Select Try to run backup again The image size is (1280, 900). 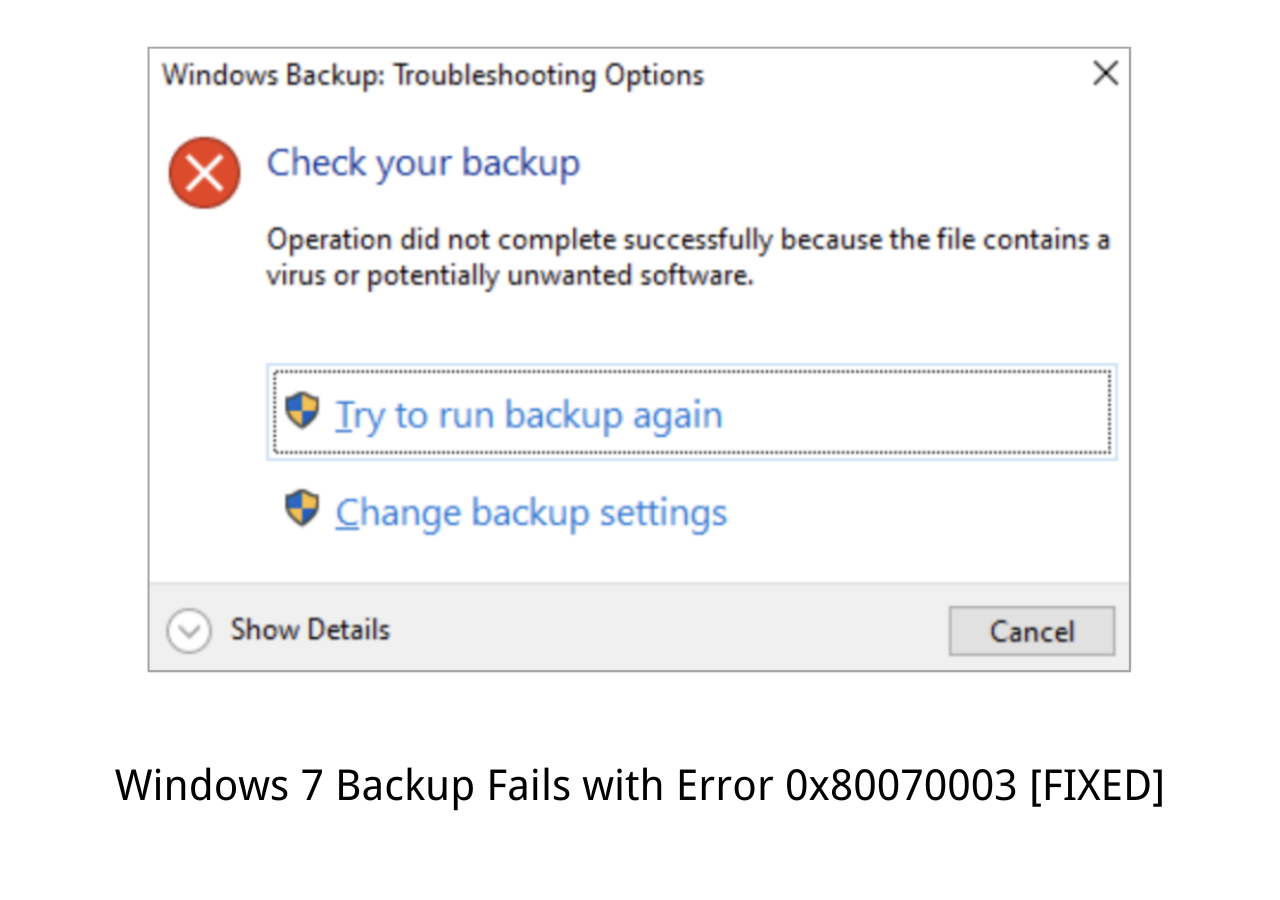pyautogui.click(x=529, y=415)
